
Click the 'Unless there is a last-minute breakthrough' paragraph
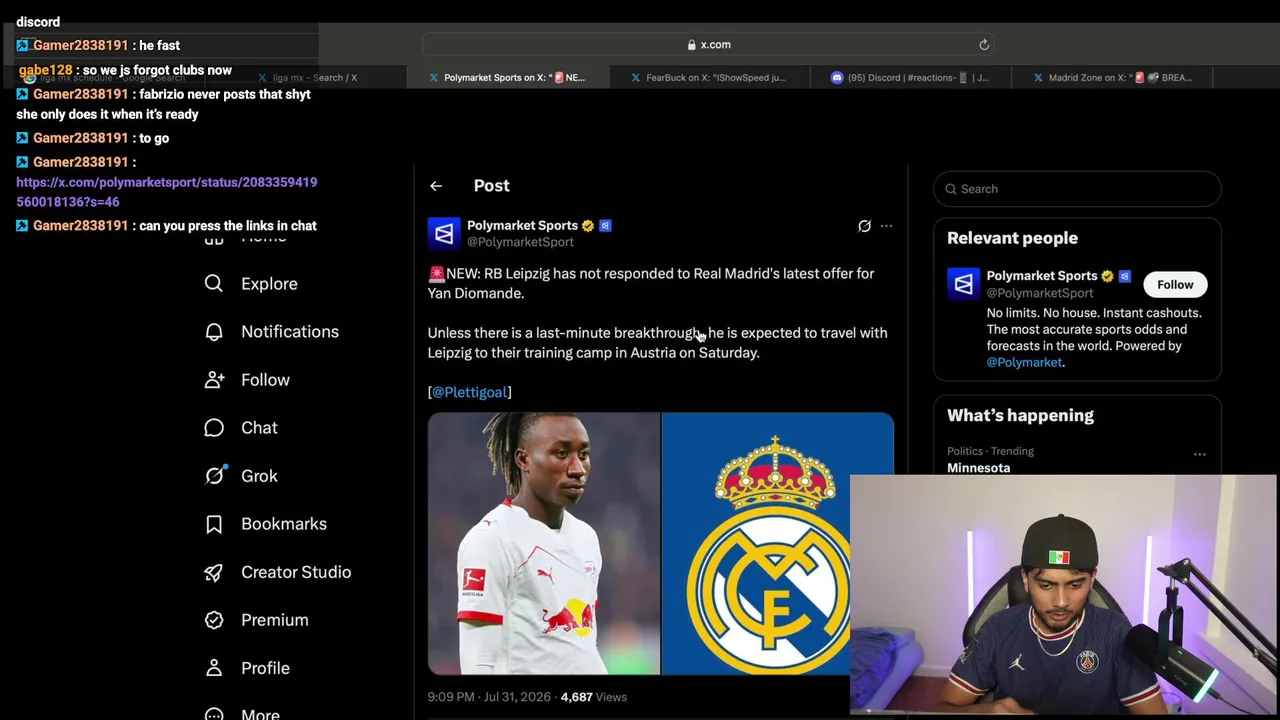[657, 343]
